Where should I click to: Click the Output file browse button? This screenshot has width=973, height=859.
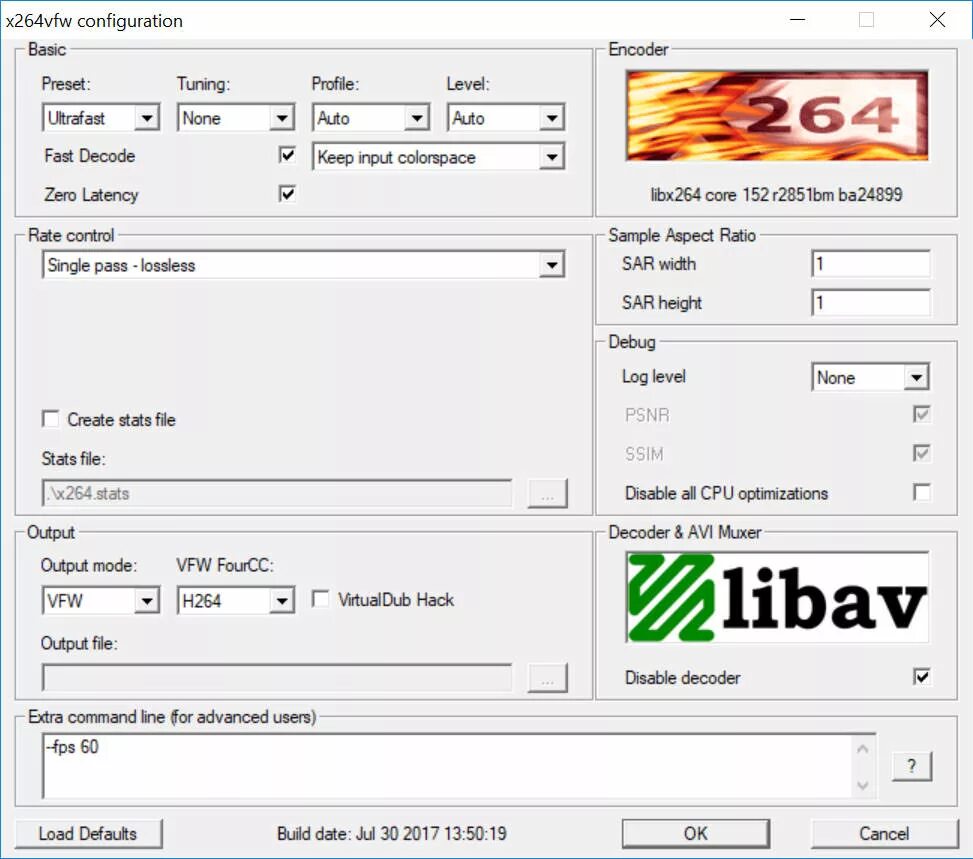click(x=547, y=677)
